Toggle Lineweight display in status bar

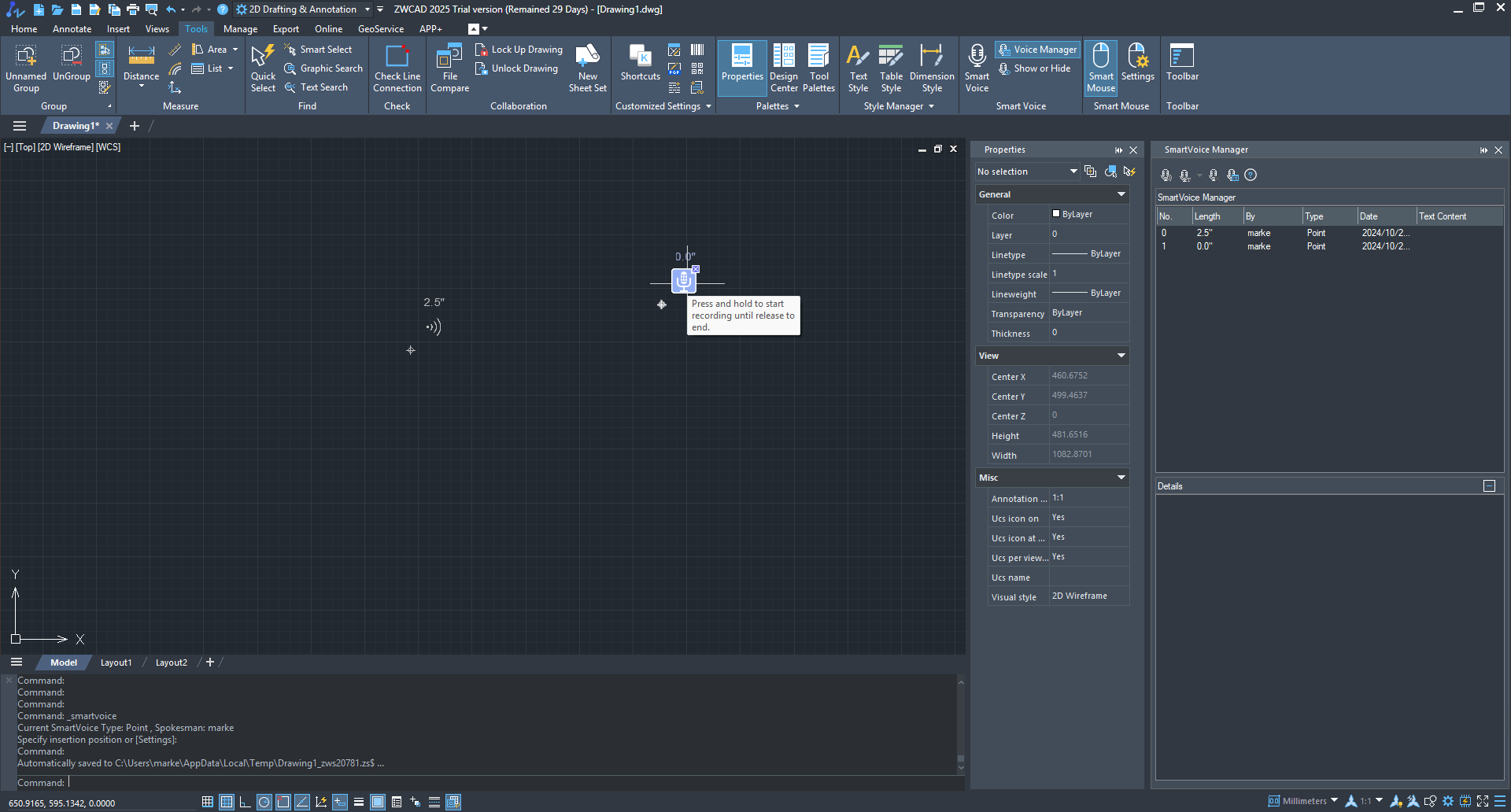coord(359,802)
